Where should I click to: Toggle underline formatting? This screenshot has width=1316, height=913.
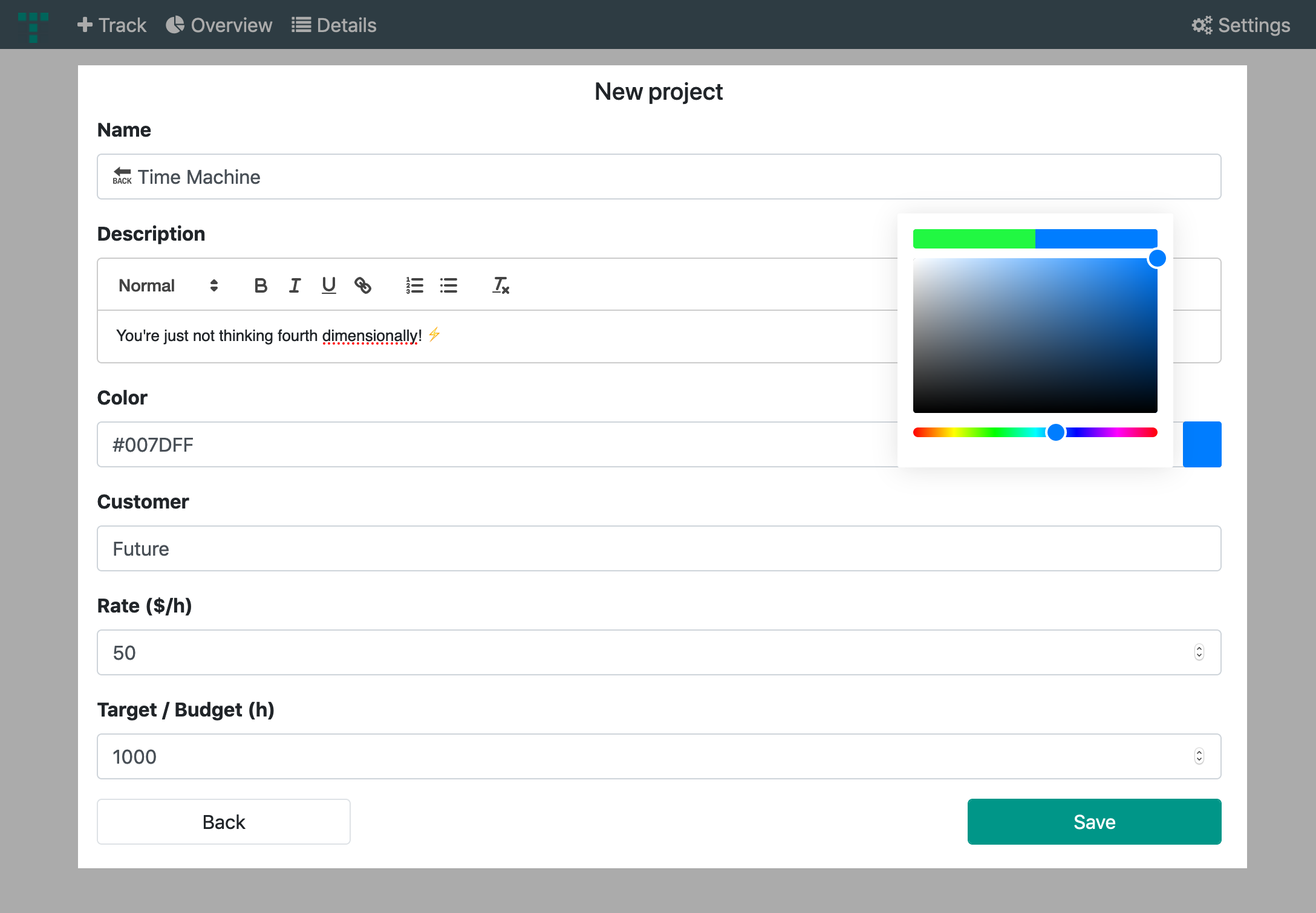coord(328,285)
